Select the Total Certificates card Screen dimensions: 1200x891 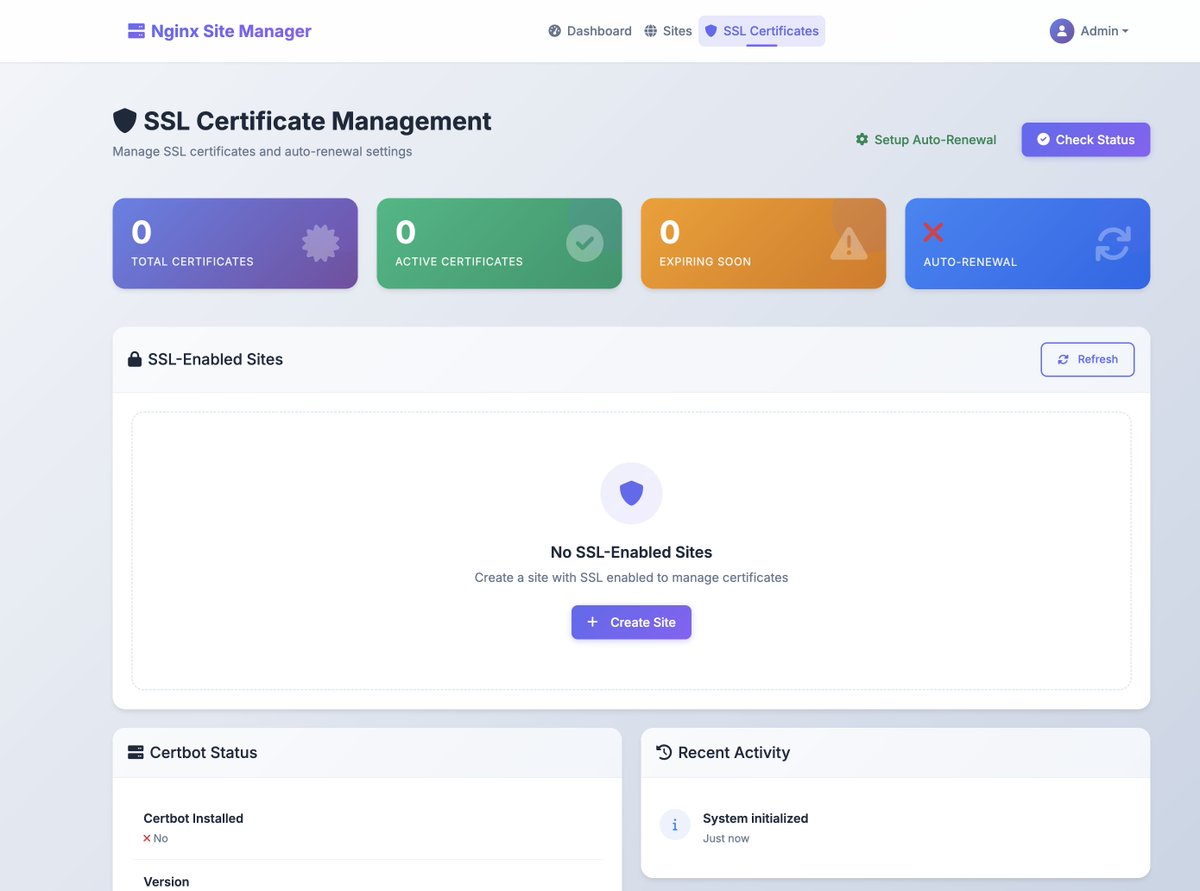(x=235, y=243)
